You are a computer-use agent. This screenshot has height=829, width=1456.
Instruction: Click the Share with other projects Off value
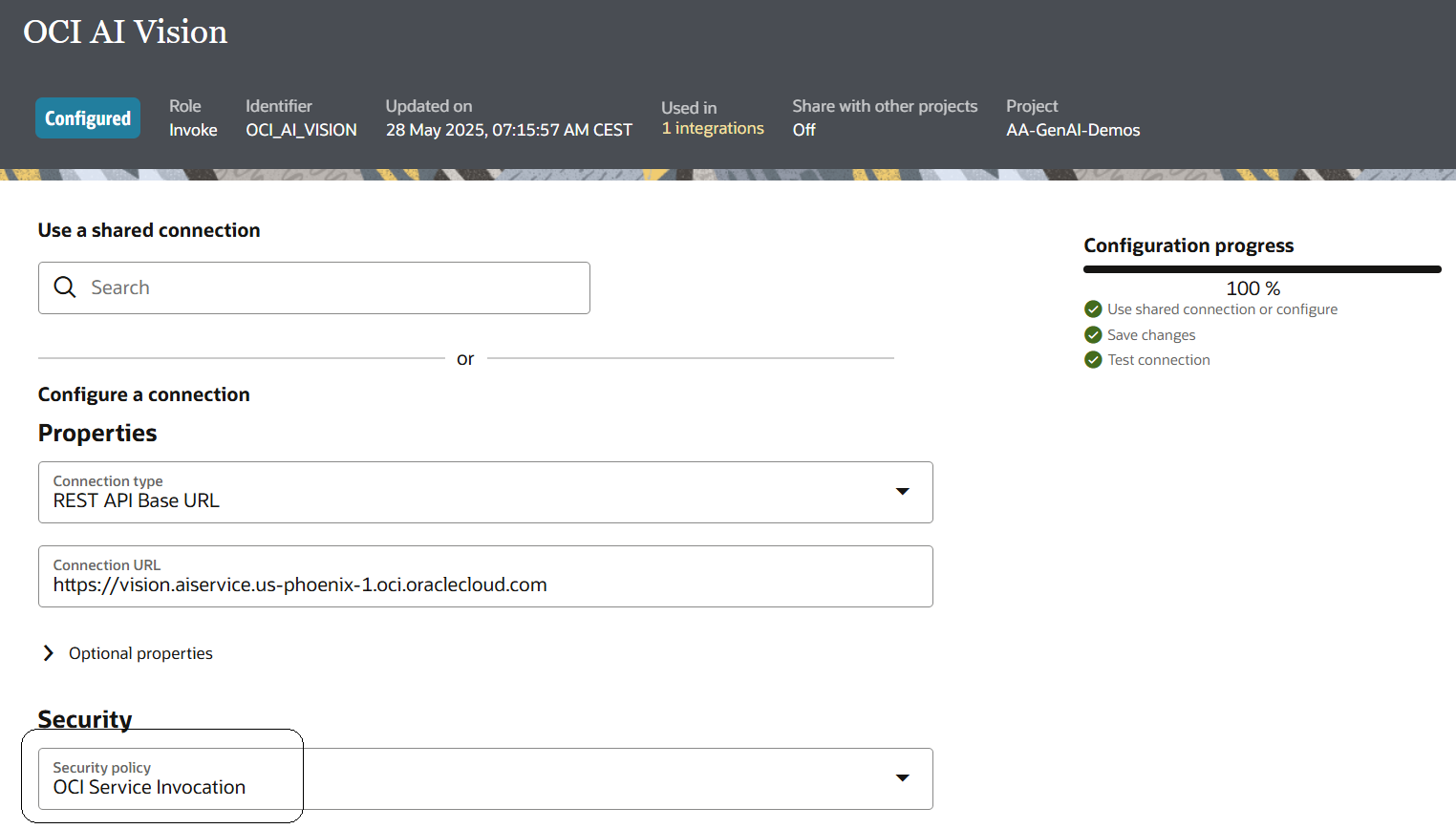[803, 130]
